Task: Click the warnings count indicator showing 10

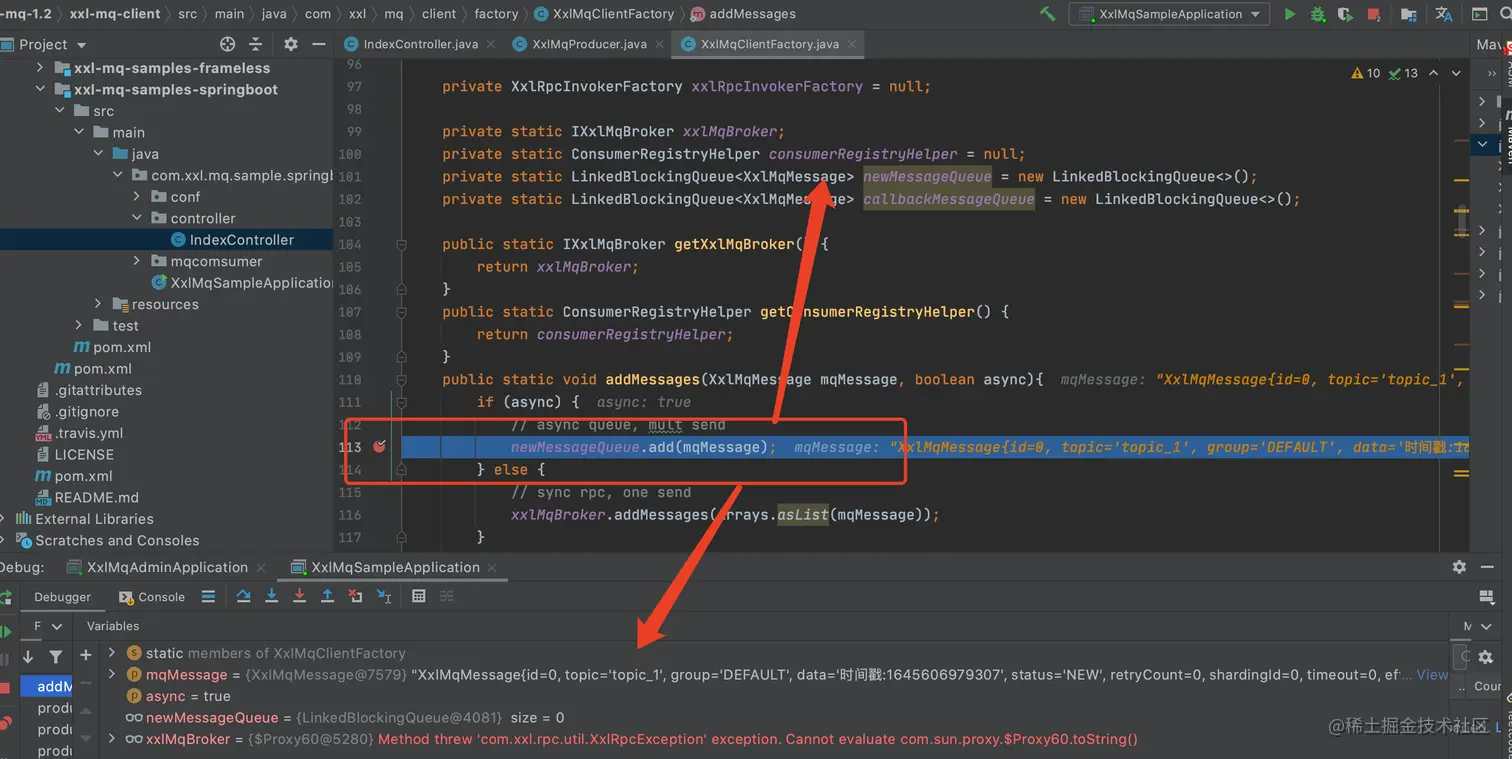Action: point(1366,73)
